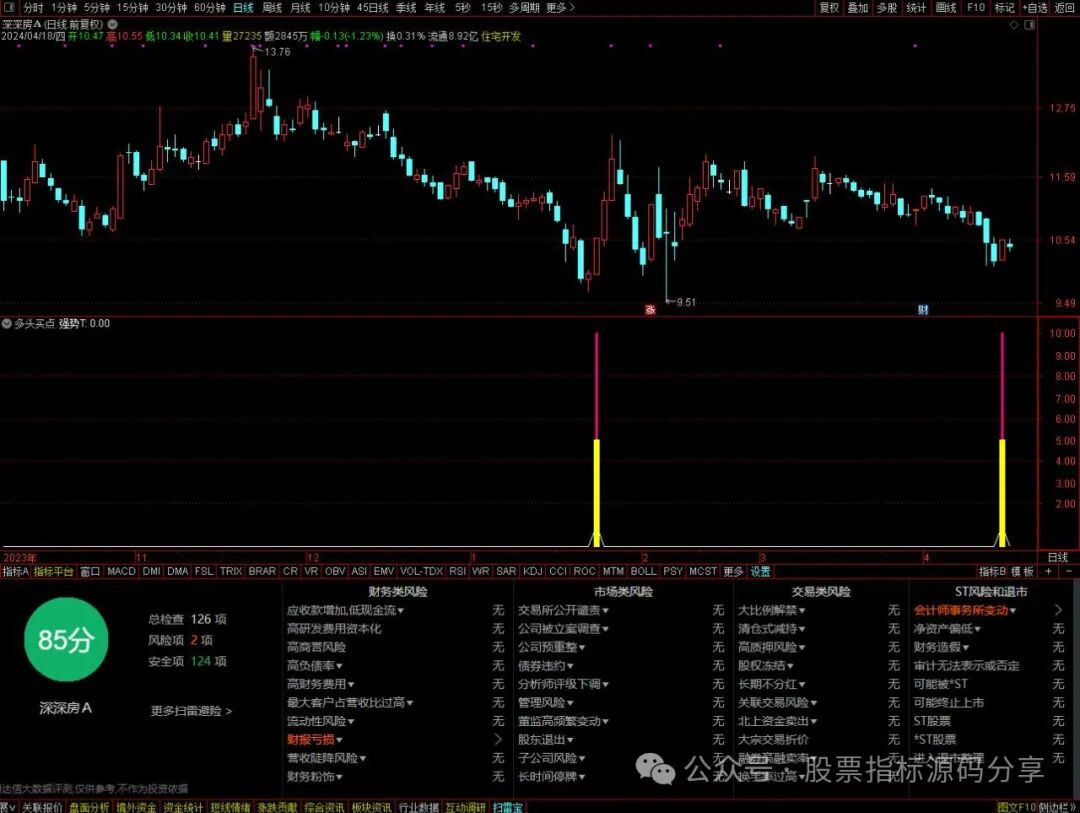Click the 图文F10 button
The image size is (1080, 813).
click(x=1017, y=807)
